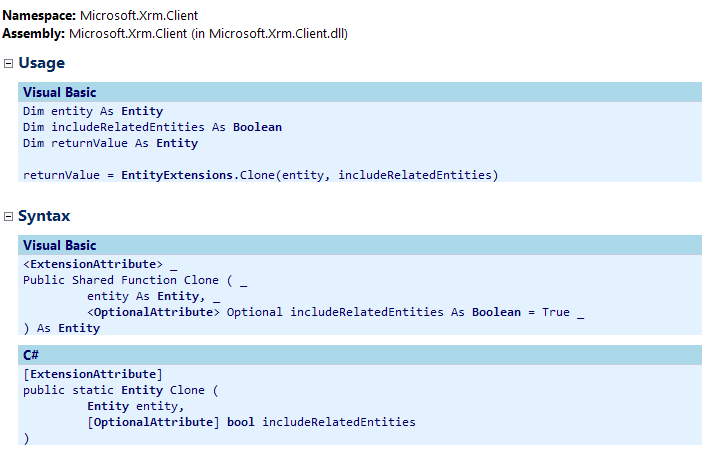Click the '[OptionalAttribute] bool includeRelatedEntities' line
Viewport: 702px width, 453px height.
(x=252, y=422)
